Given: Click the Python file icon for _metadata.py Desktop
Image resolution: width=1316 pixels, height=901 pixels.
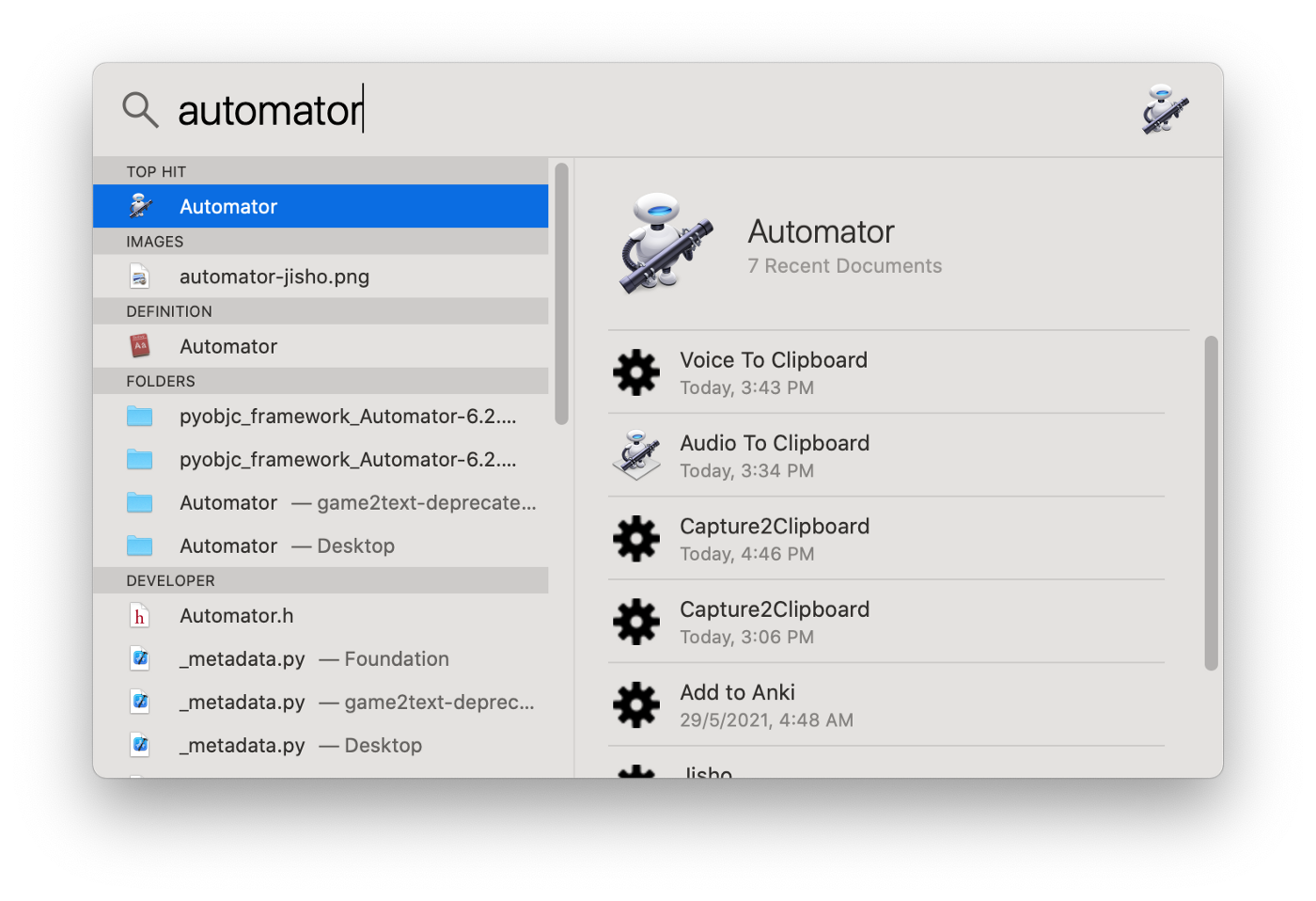Looking at the screenshot, I should (x=140, y=745).
